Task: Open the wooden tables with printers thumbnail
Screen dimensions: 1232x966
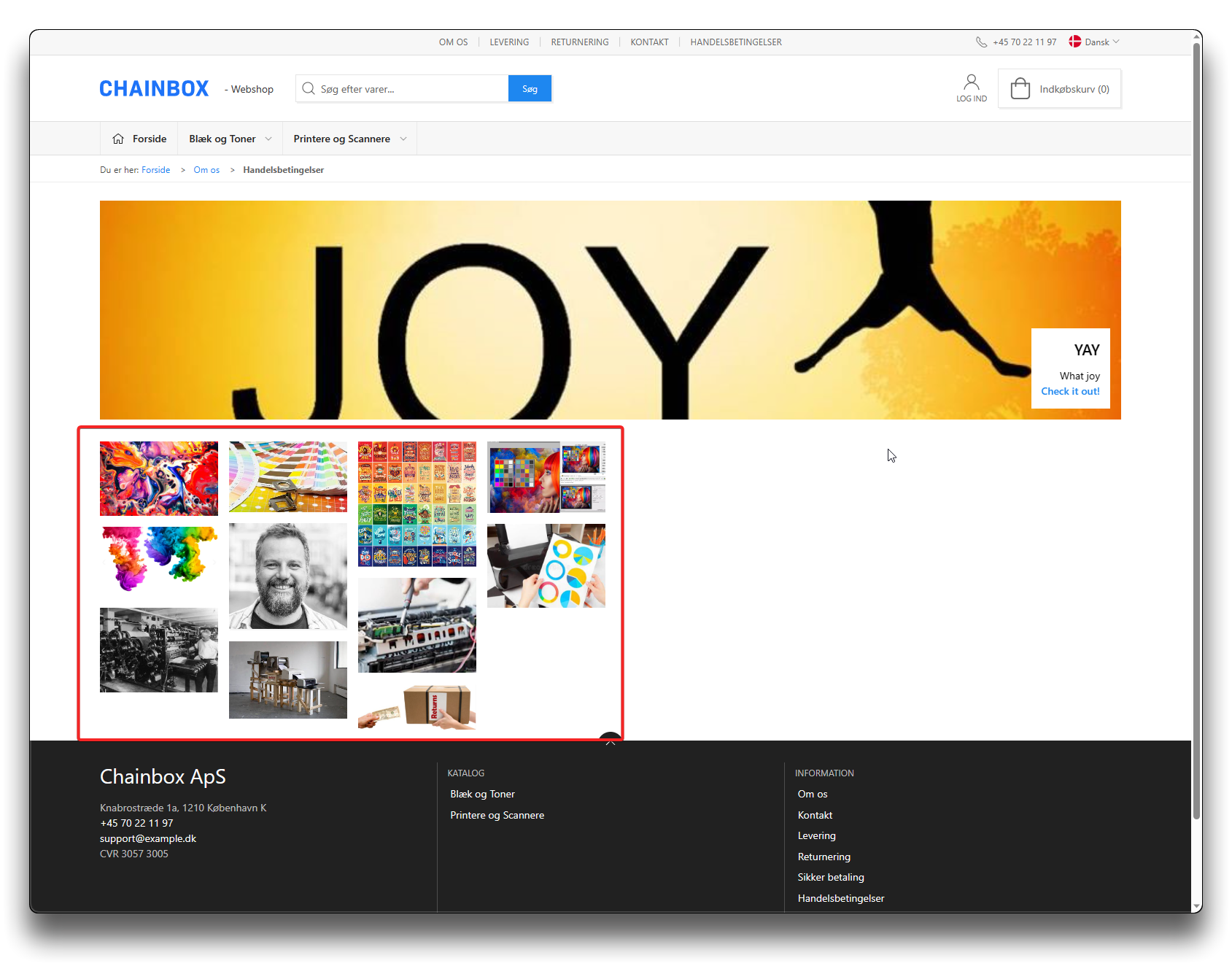Action: (288, 680)
